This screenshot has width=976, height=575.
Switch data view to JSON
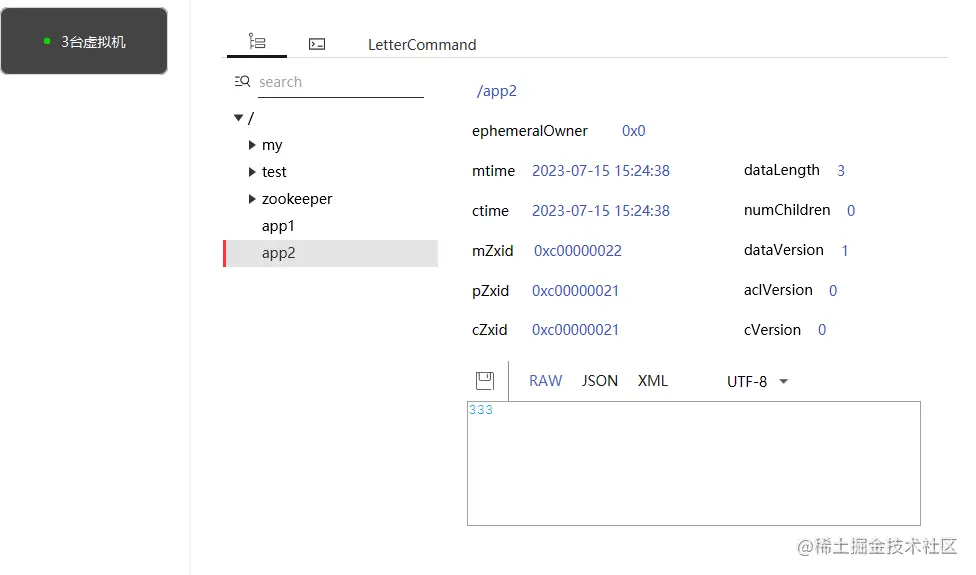(x=599, y=381)
